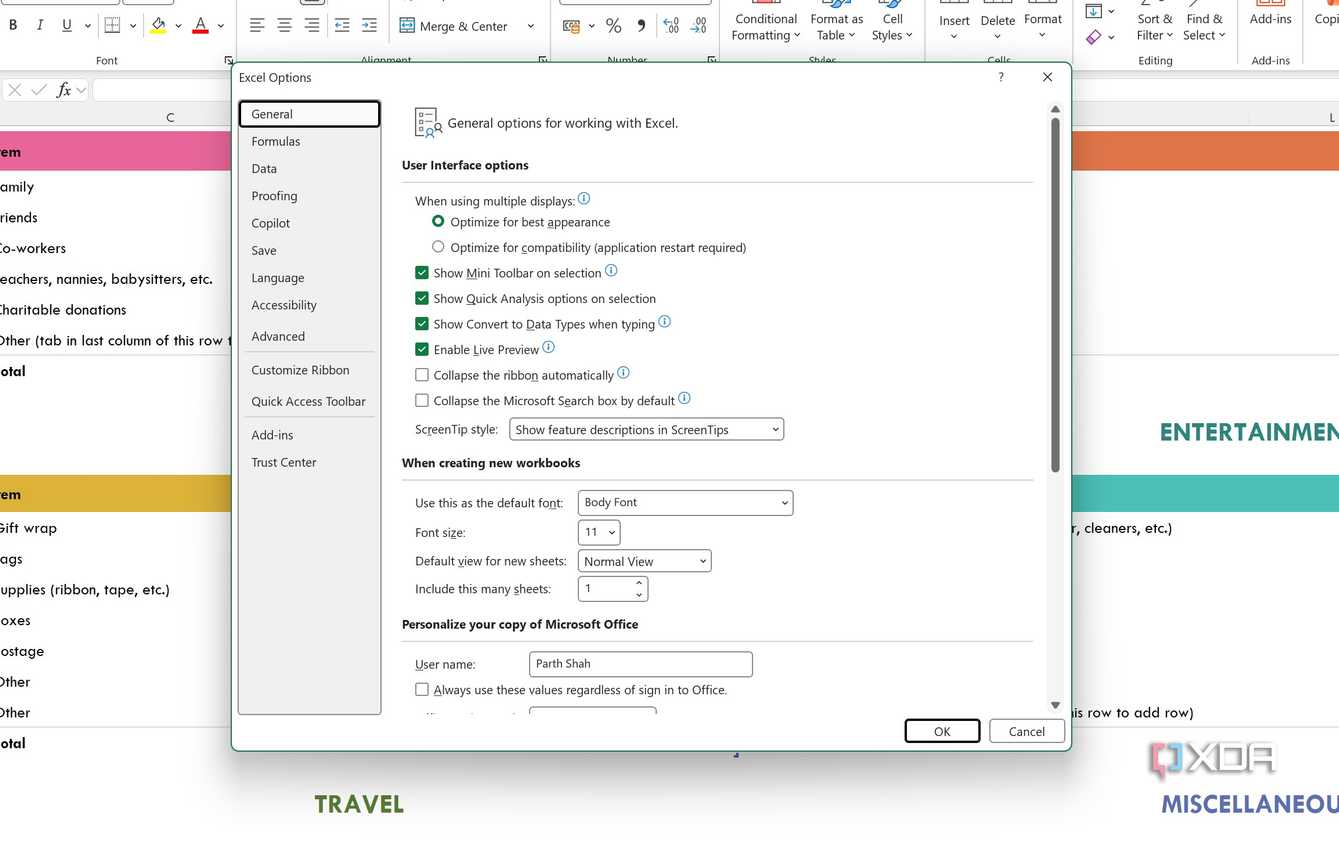Click the fx Insert Function icon
Viewport: 1339px width, 844px height.
(x=64, y=90)
